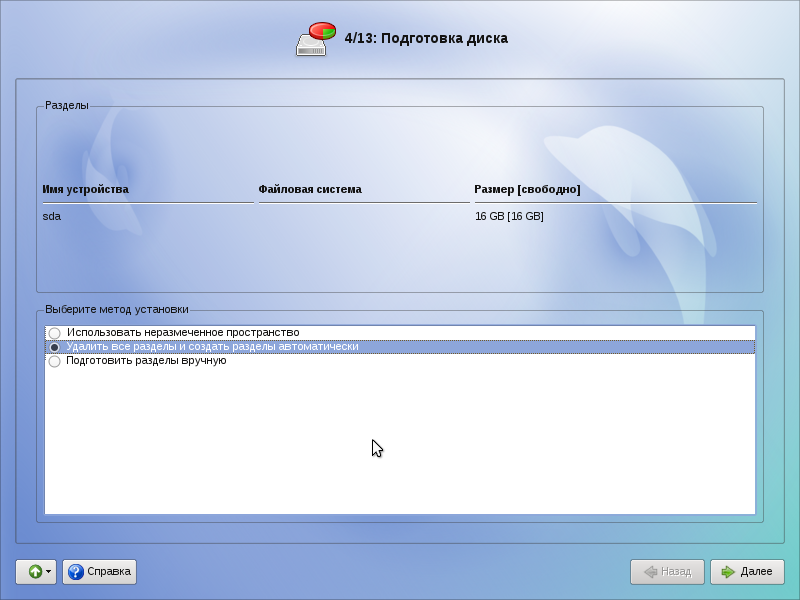This screenshot has height=600, width=800.
Task: Select the sda device row
Action: pos(52,216)
